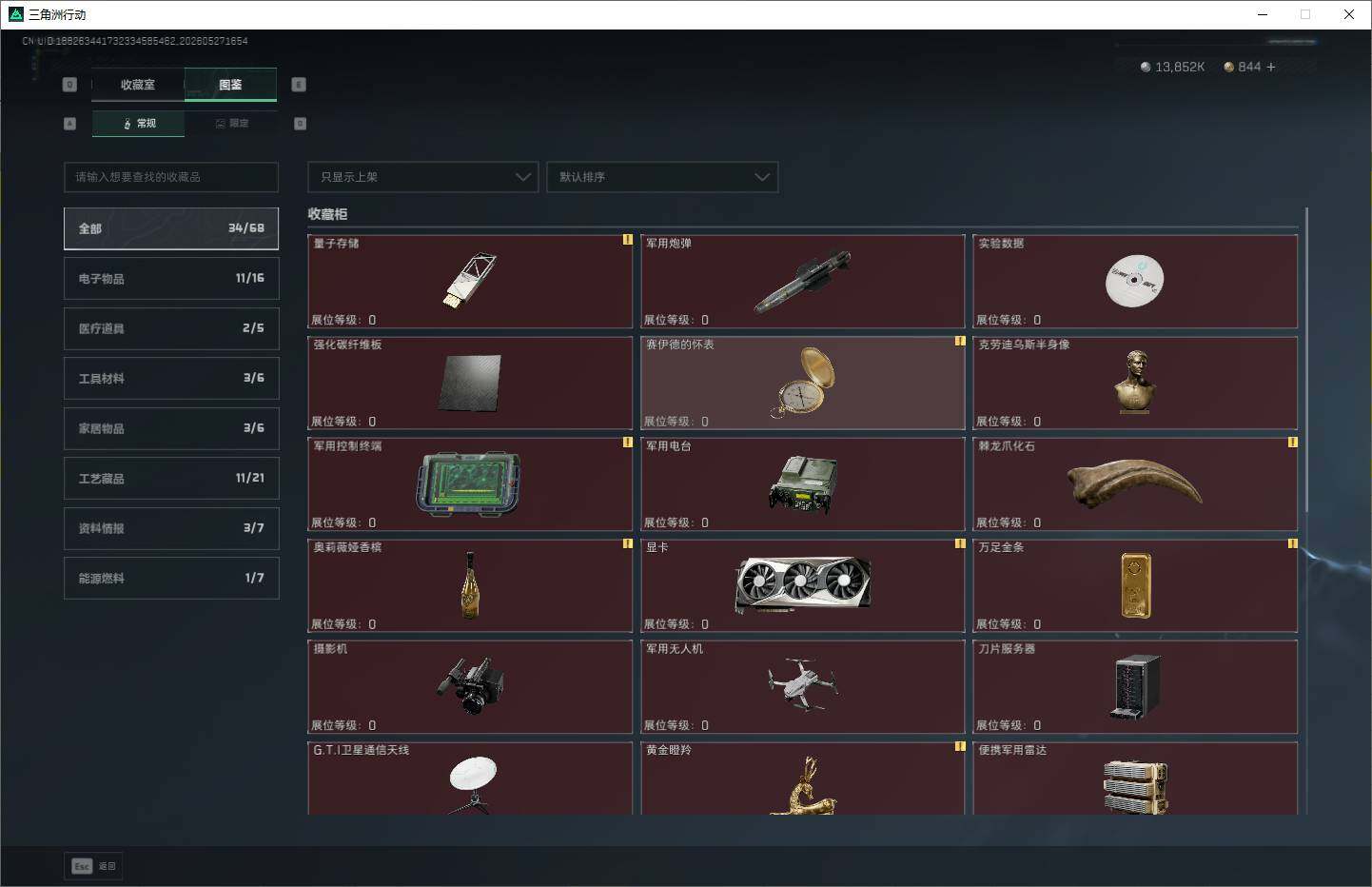Viewport: 1372px width, 887px height.
Task: Click the Esc 返回 back button
Action: pyautogui.click(x=93, y=866)
